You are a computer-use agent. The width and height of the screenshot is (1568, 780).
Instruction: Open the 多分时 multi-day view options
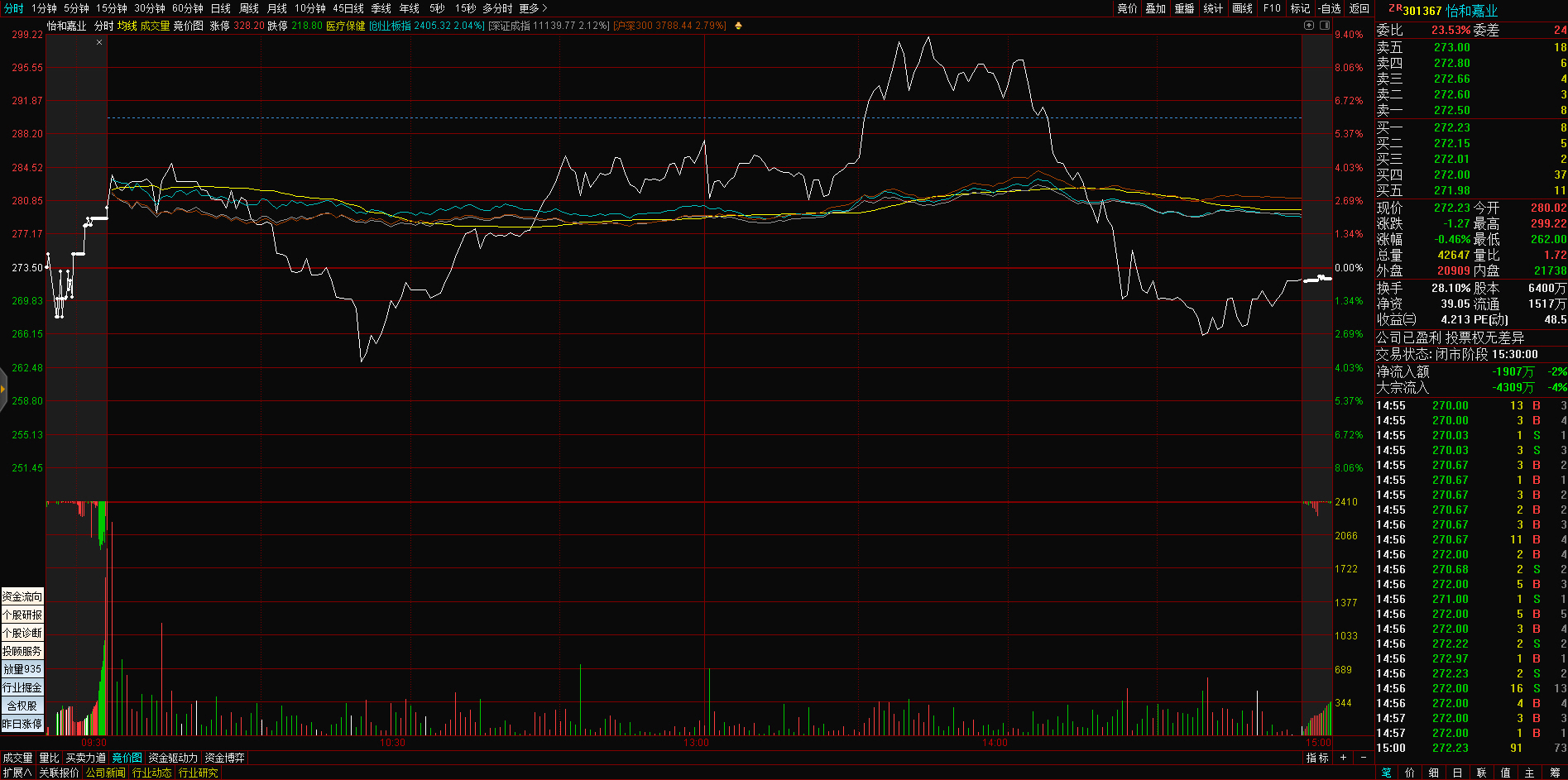pos(497,8)
